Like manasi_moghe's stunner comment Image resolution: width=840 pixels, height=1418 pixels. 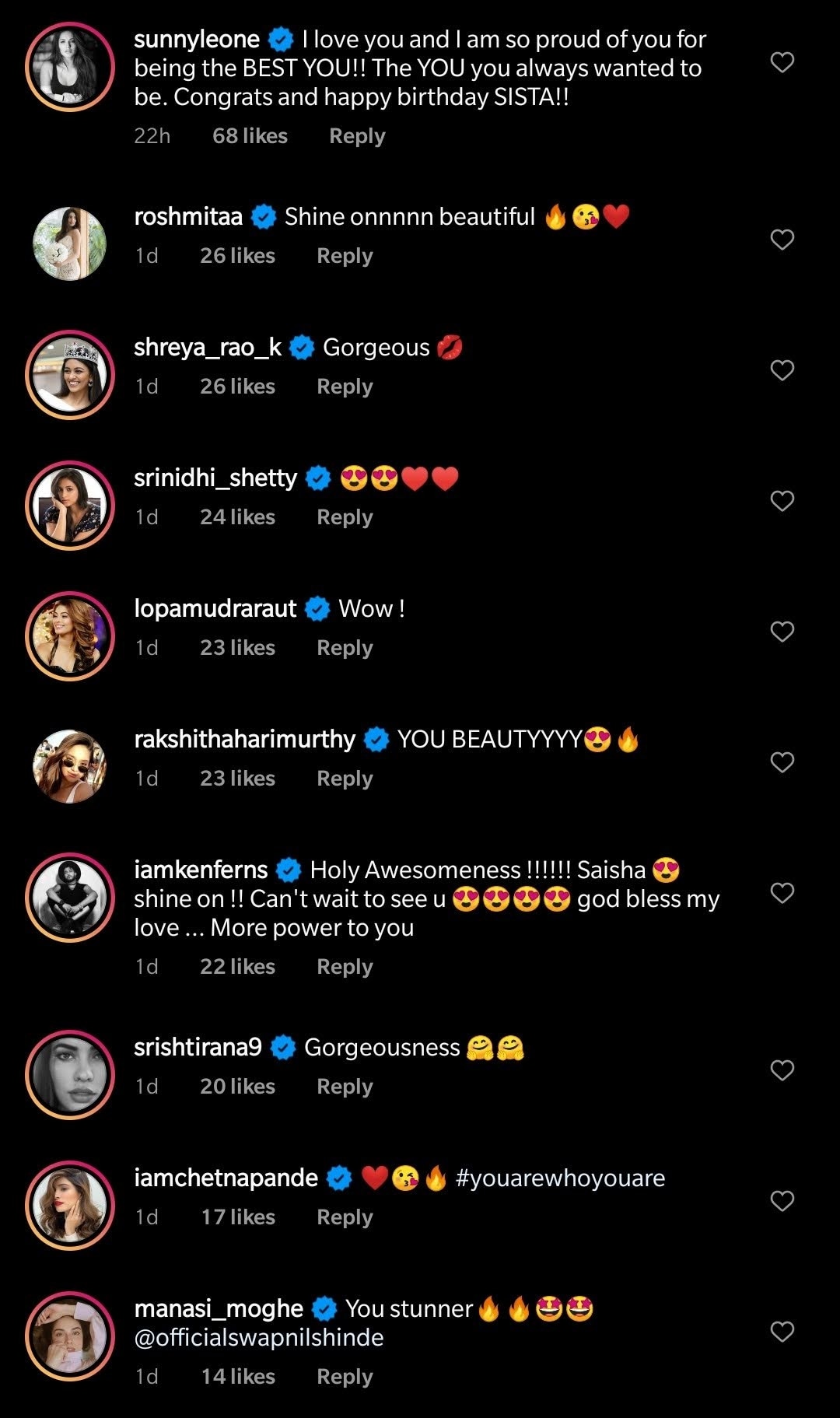[x=782, y=1332]
